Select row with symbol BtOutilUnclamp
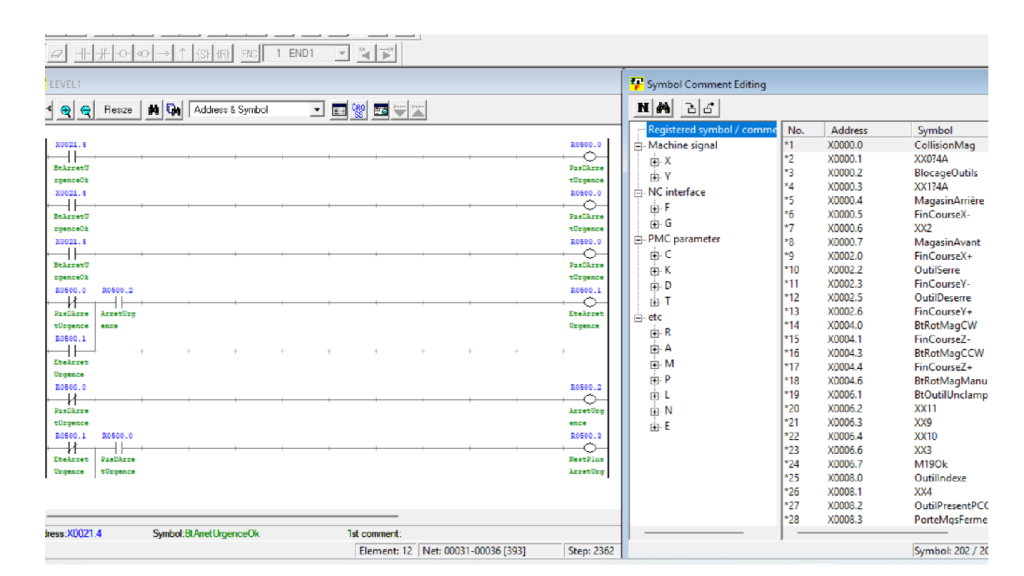Screen dimensions: 1024x576 886,394
